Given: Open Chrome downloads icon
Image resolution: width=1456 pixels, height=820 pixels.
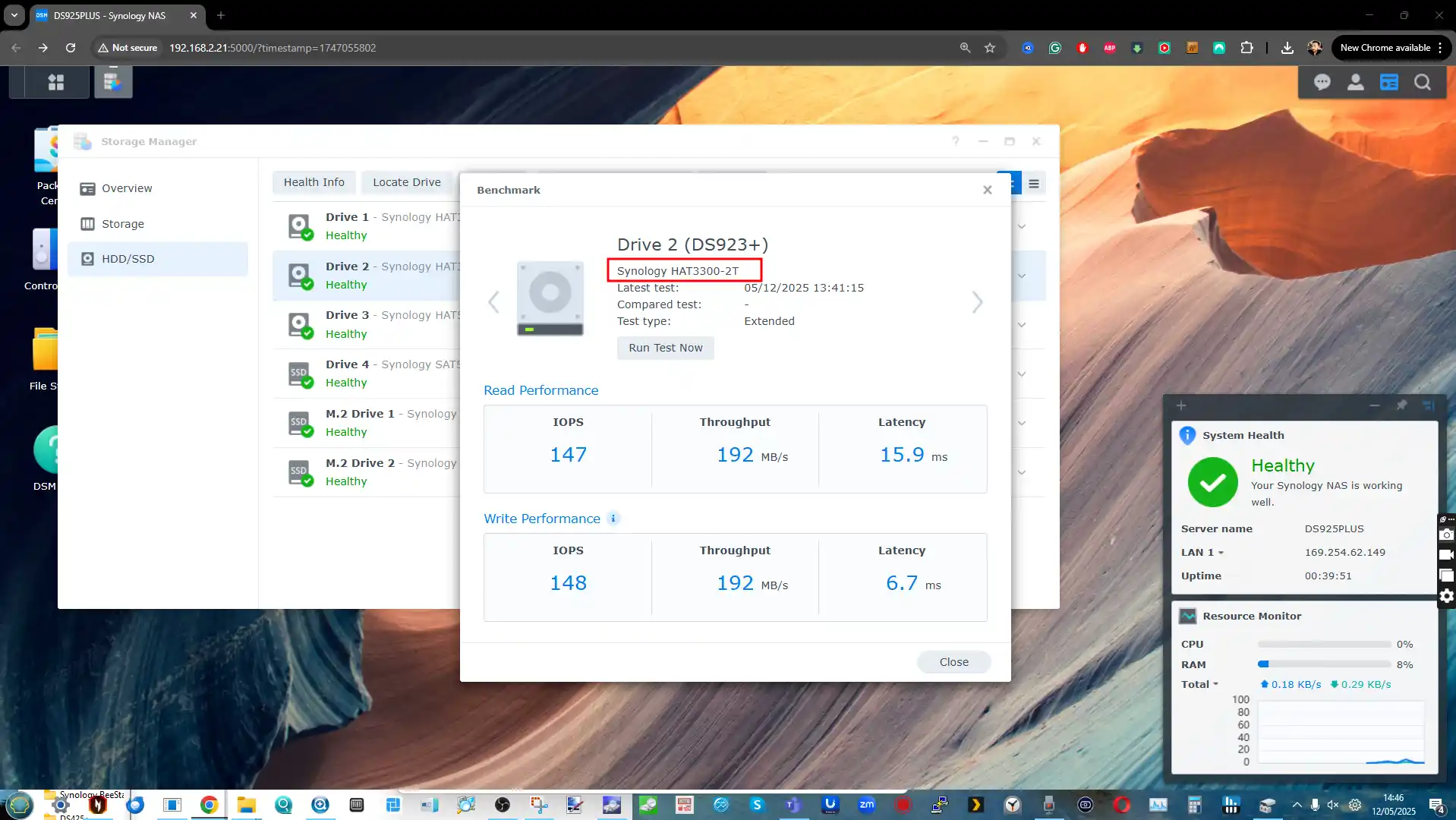Looking at the screenshot, I should pyautogui.click(x=1287, y=48).
